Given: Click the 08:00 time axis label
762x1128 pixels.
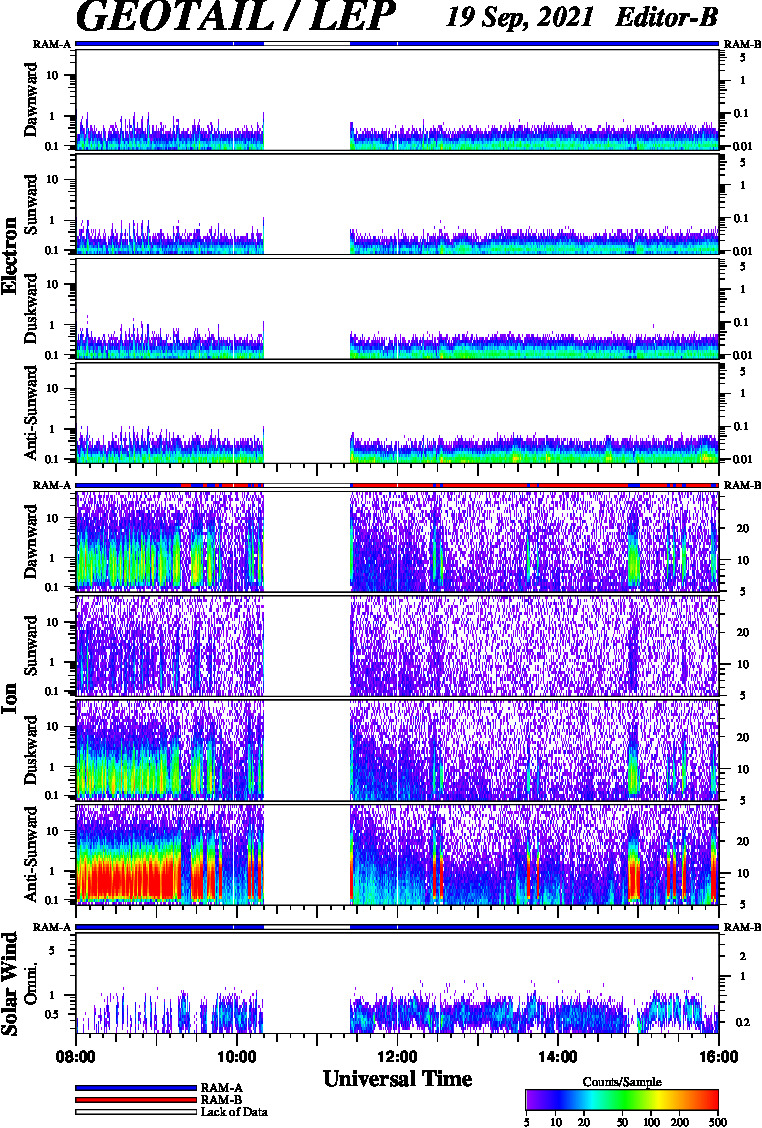Looking at the screenshot, I should [x=76, y=1057].
